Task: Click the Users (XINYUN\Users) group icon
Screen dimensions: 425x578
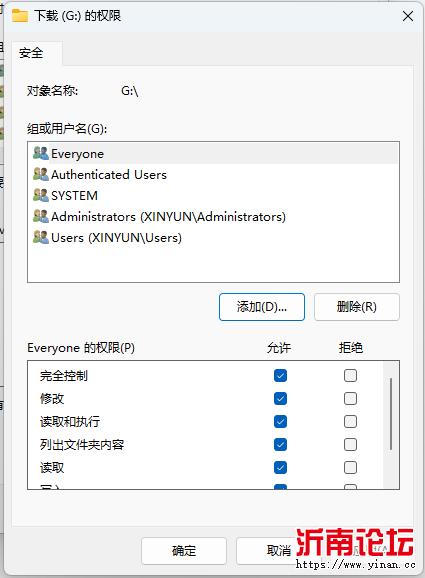Action: pos(41,237)
